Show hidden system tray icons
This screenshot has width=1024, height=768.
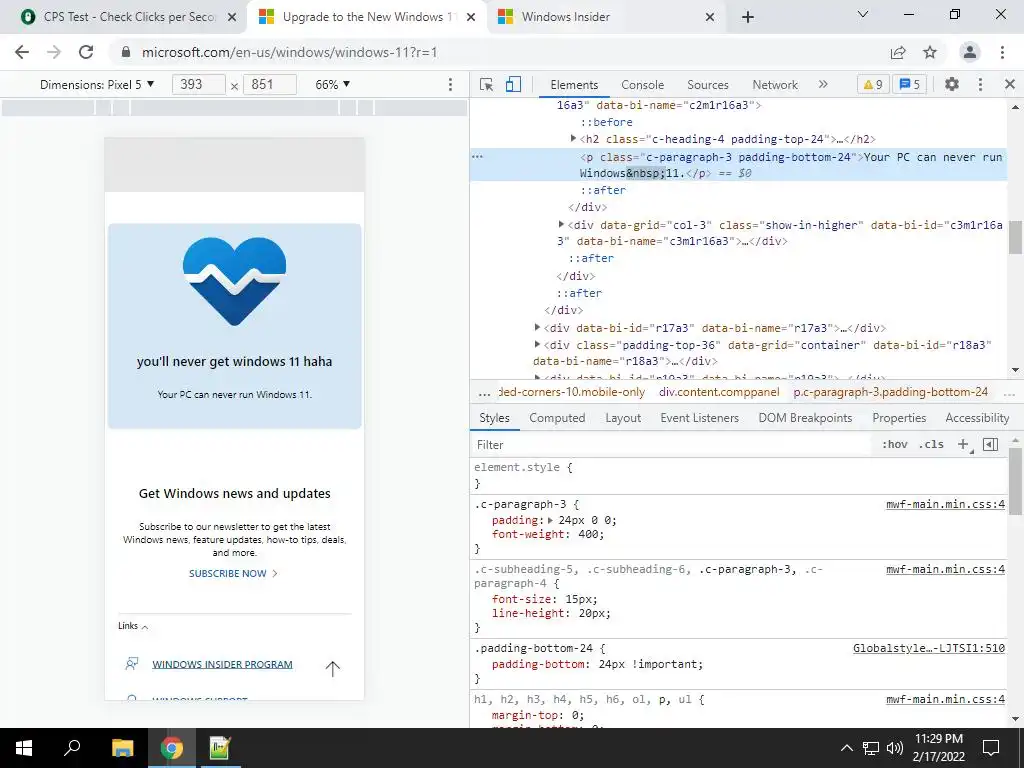(x=846, y=748)
